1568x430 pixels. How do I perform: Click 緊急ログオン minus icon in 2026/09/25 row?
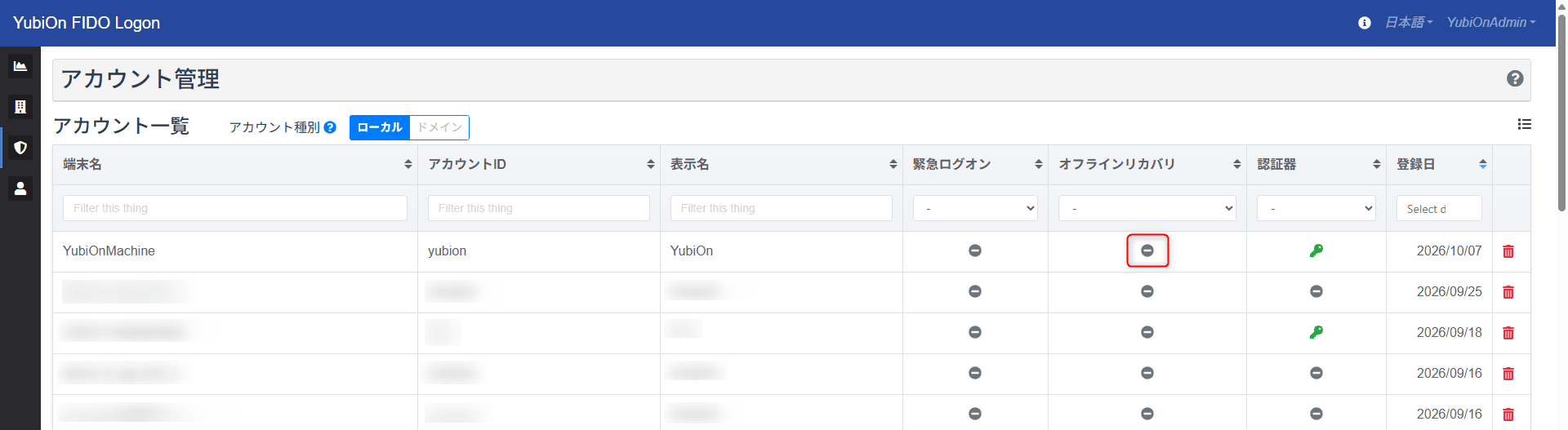(975, 291)
